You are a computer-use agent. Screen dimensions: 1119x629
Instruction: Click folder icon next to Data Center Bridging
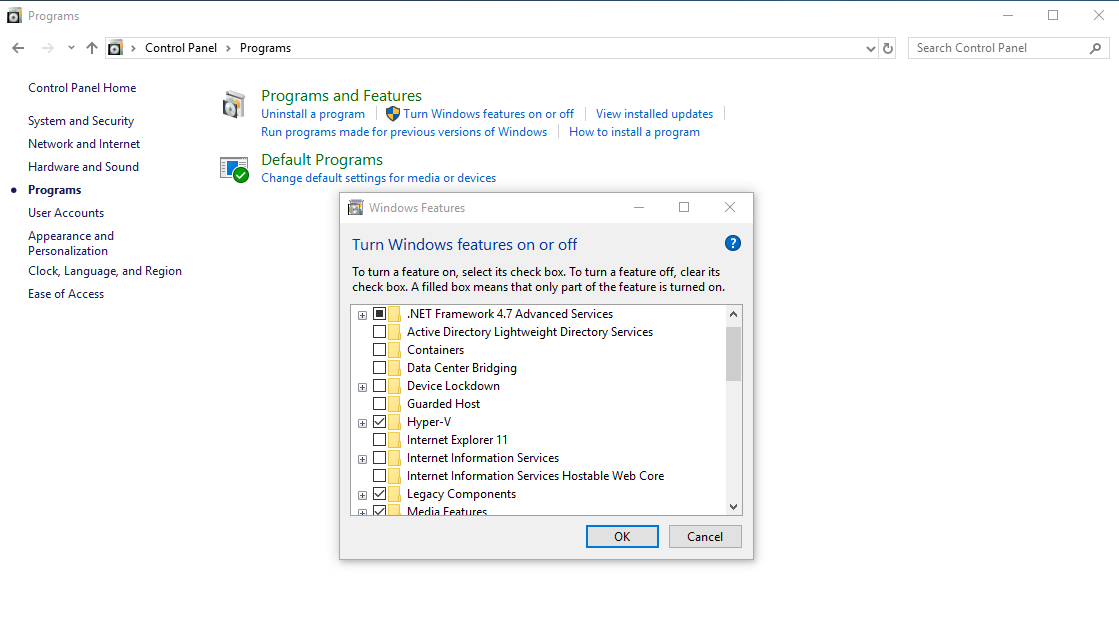coord(395,368)
